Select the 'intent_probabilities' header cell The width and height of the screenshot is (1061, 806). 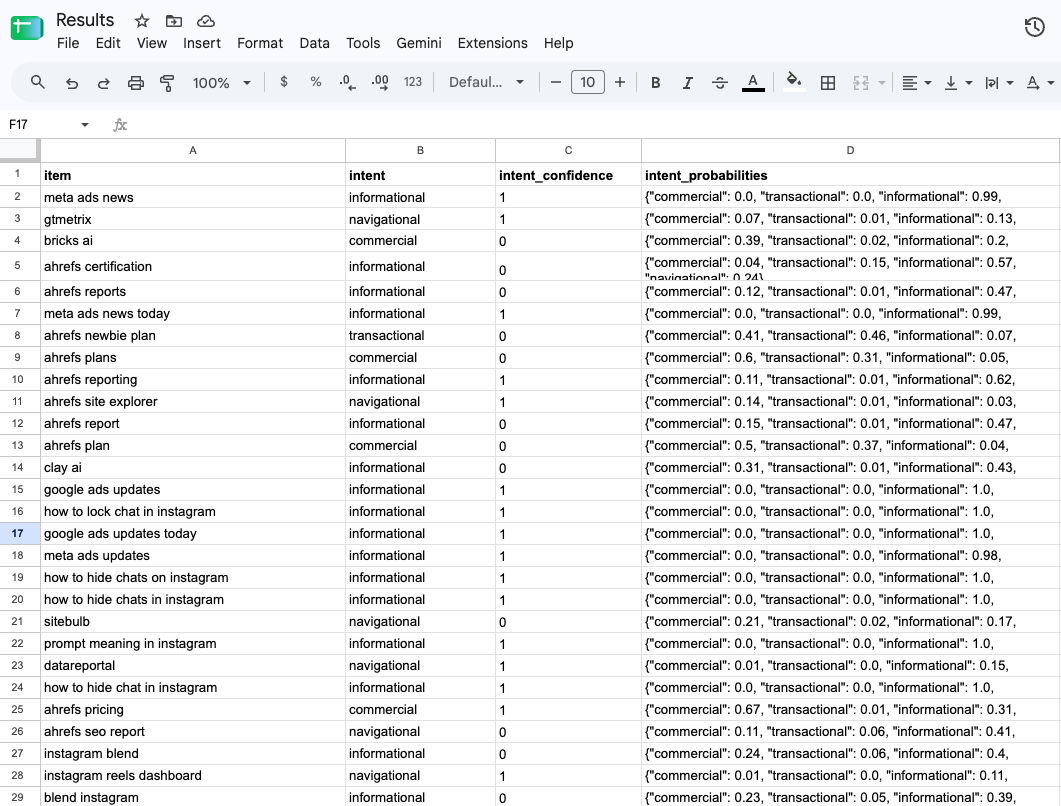[x=851, y=175]
